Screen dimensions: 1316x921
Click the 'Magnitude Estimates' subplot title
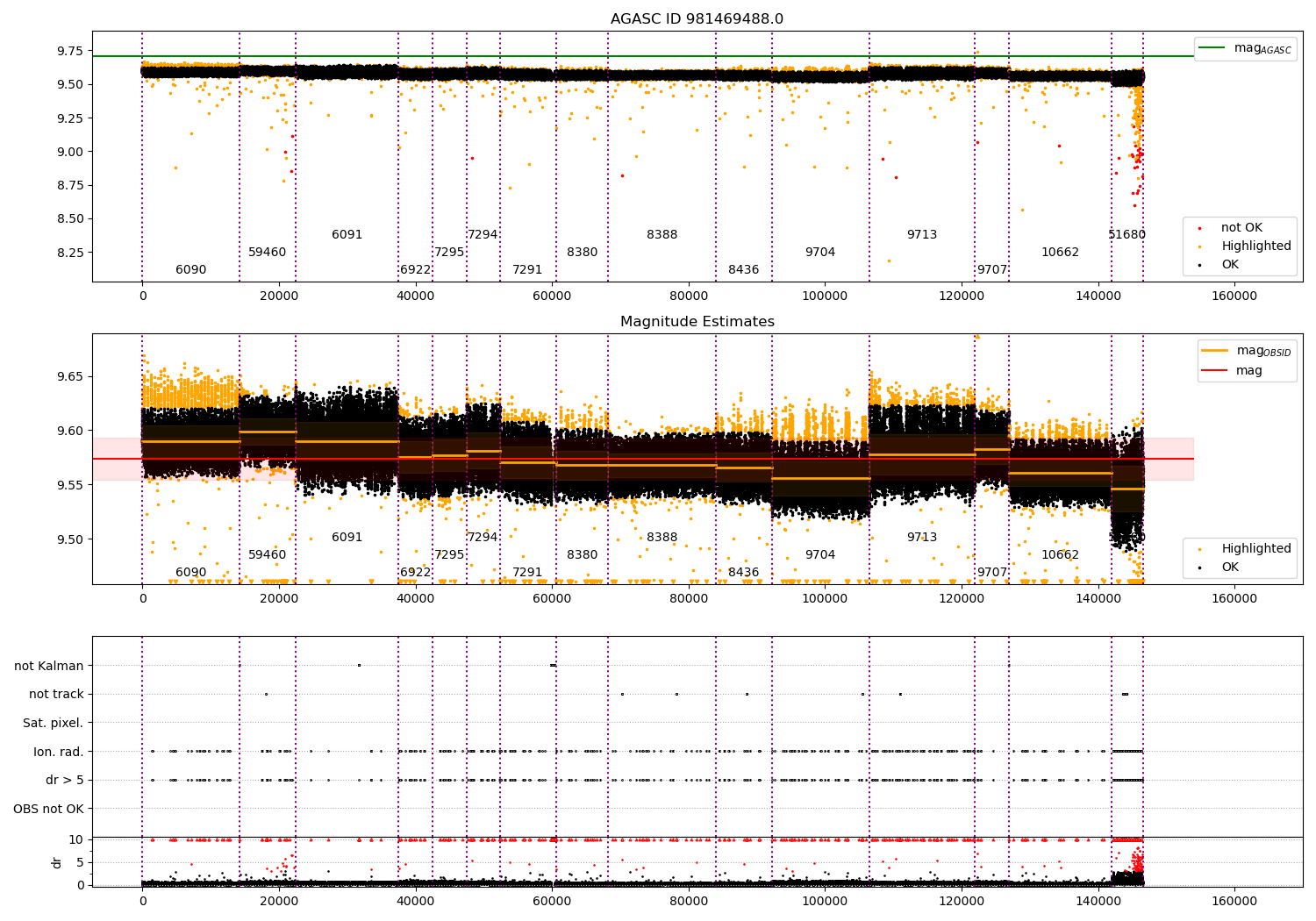(697, 322)
